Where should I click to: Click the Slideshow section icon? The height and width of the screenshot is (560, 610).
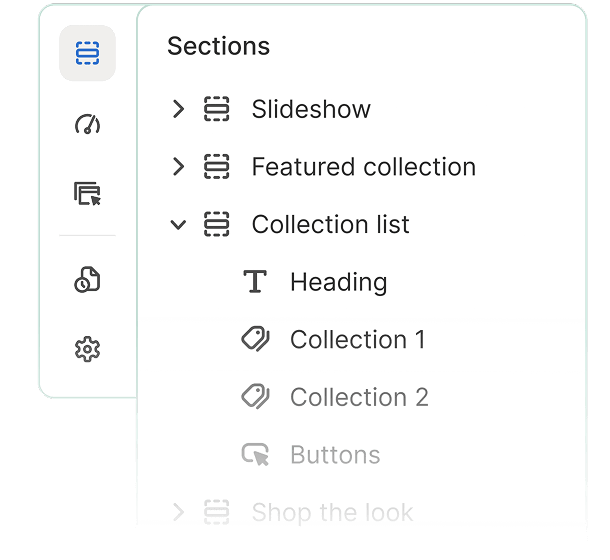[x=217, y=109]
